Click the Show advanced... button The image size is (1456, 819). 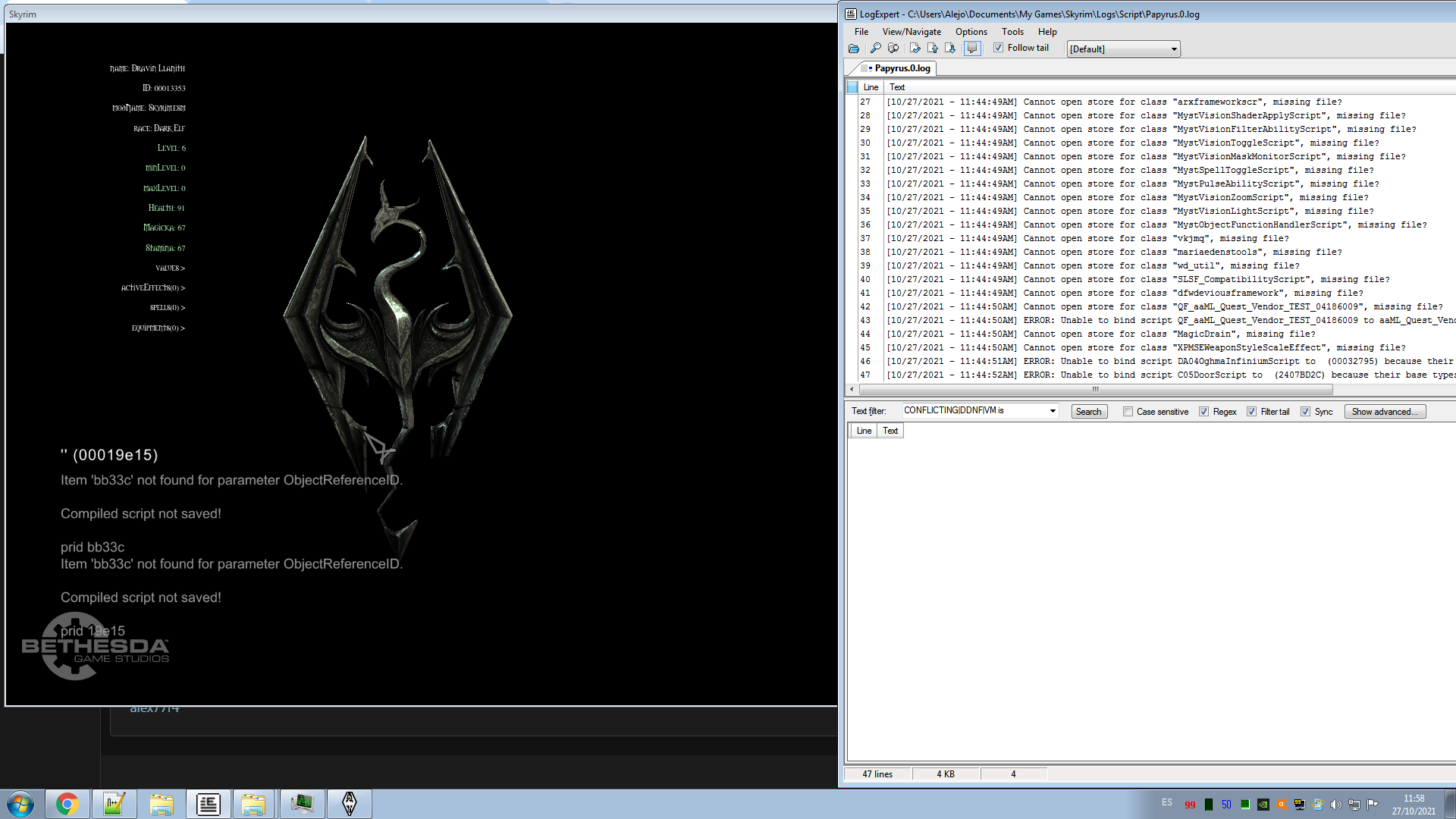click(x=1385, y=412)
